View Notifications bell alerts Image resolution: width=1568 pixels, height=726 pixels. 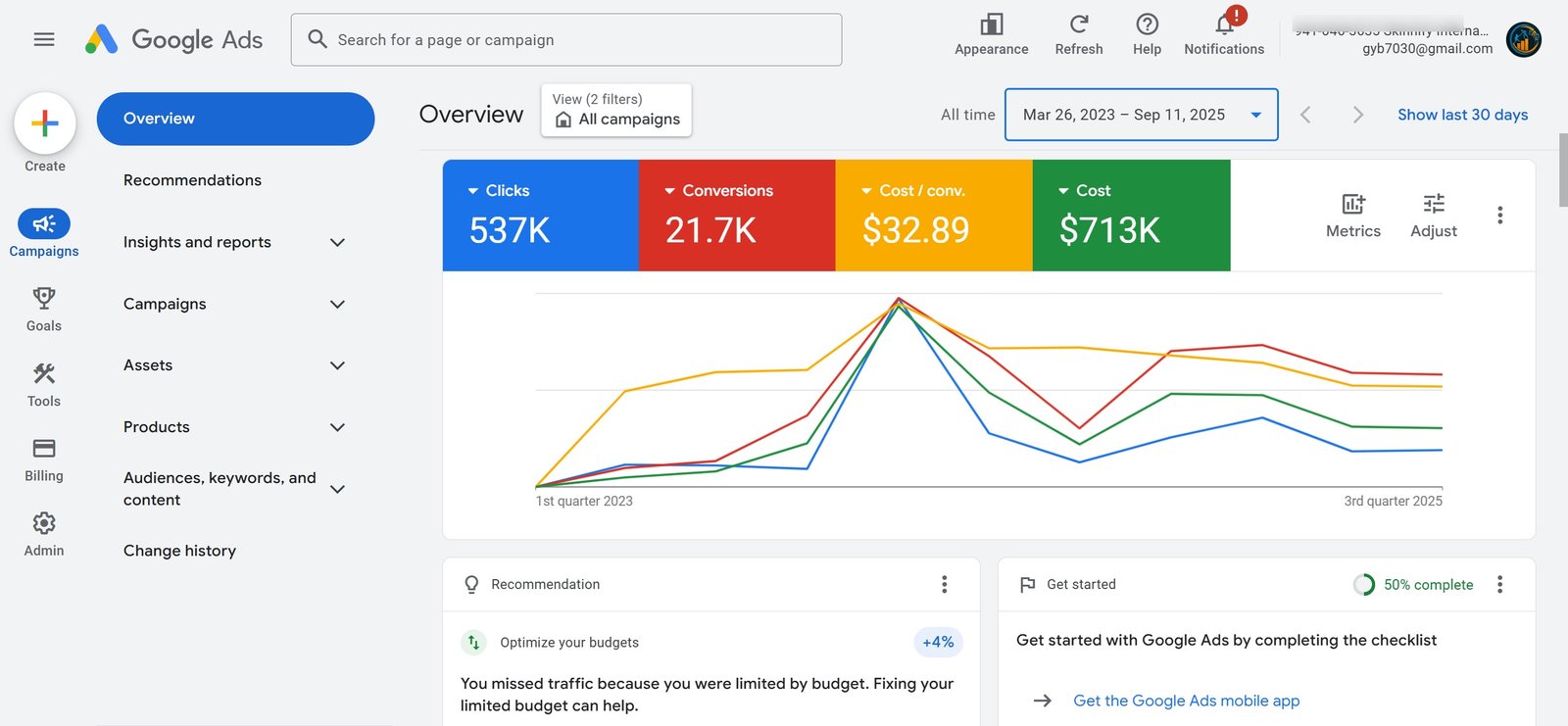(1224, 34)
